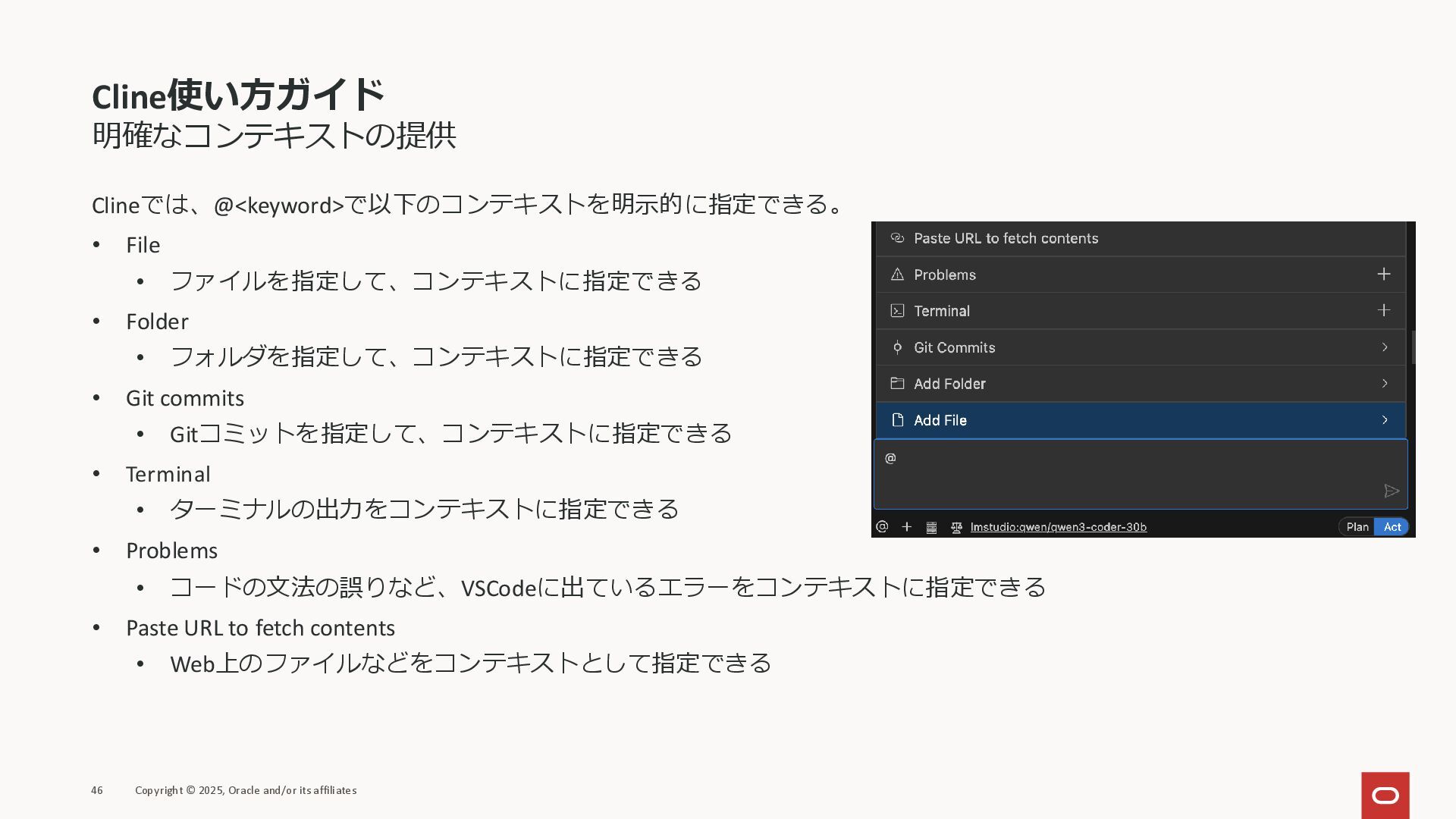The height and width of the screenshot is (819, 1456).
Task: Click the Oracle logo in the corner
Action: (1385, 795)
